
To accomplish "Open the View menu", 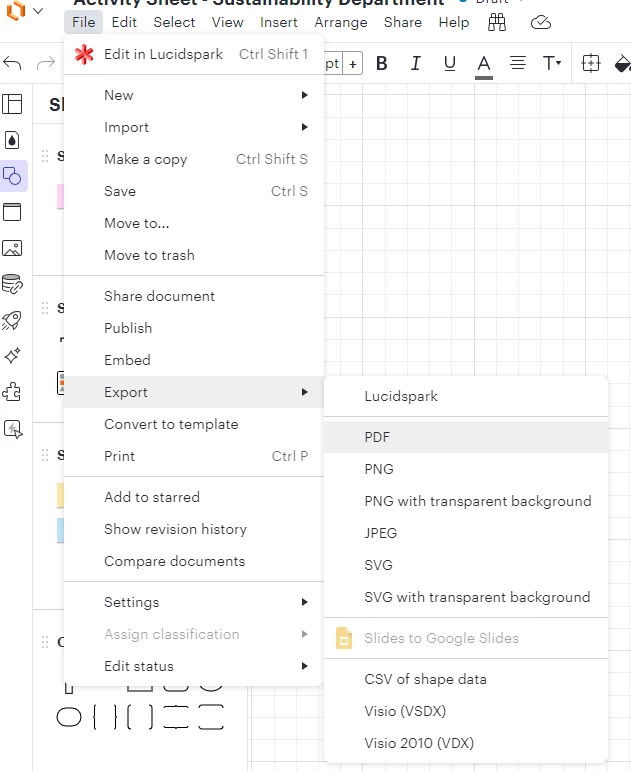I will tap(227, 22).
